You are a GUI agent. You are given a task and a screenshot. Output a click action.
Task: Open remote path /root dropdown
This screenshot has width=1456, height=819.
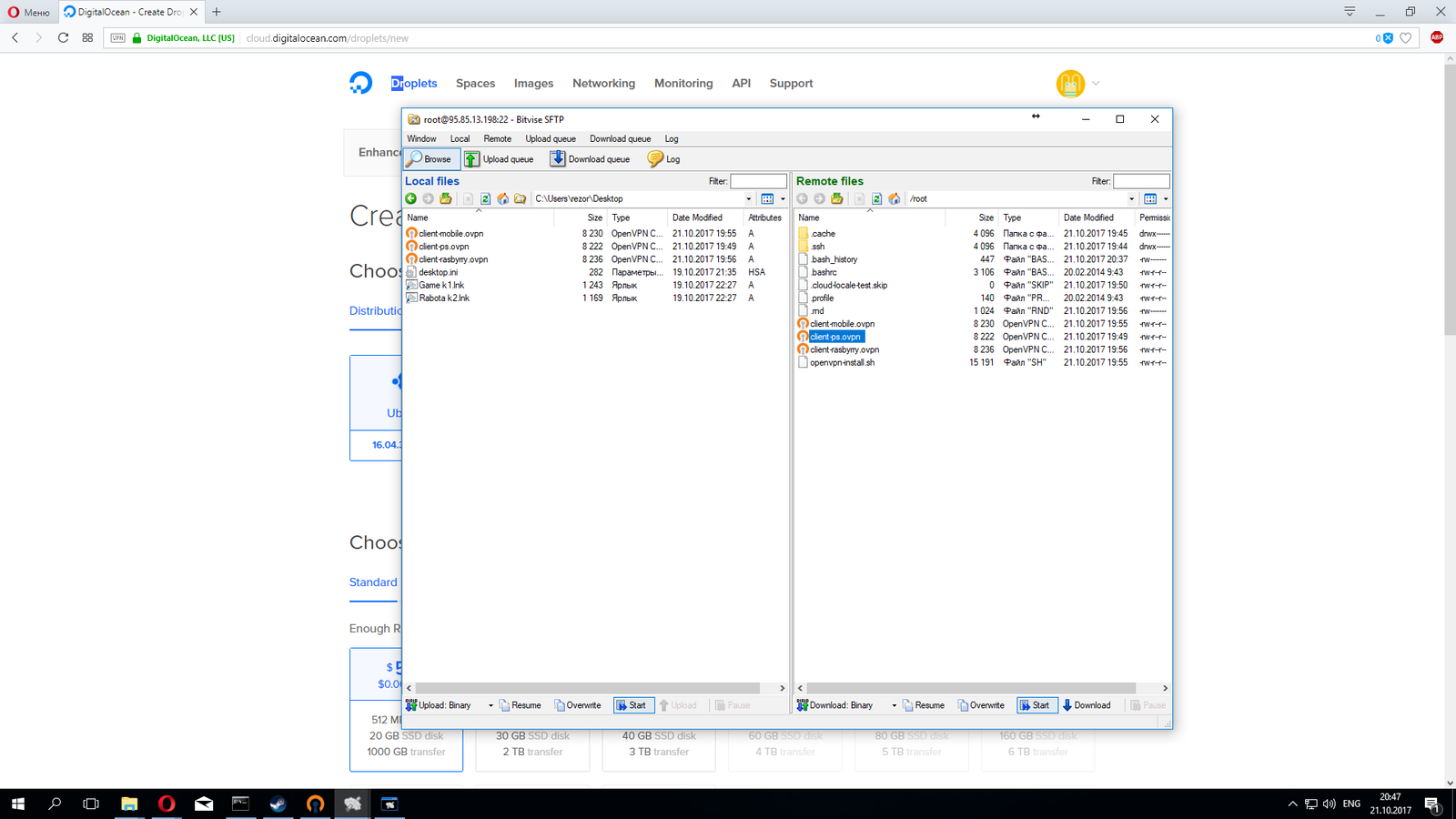tap(1132, 198)
